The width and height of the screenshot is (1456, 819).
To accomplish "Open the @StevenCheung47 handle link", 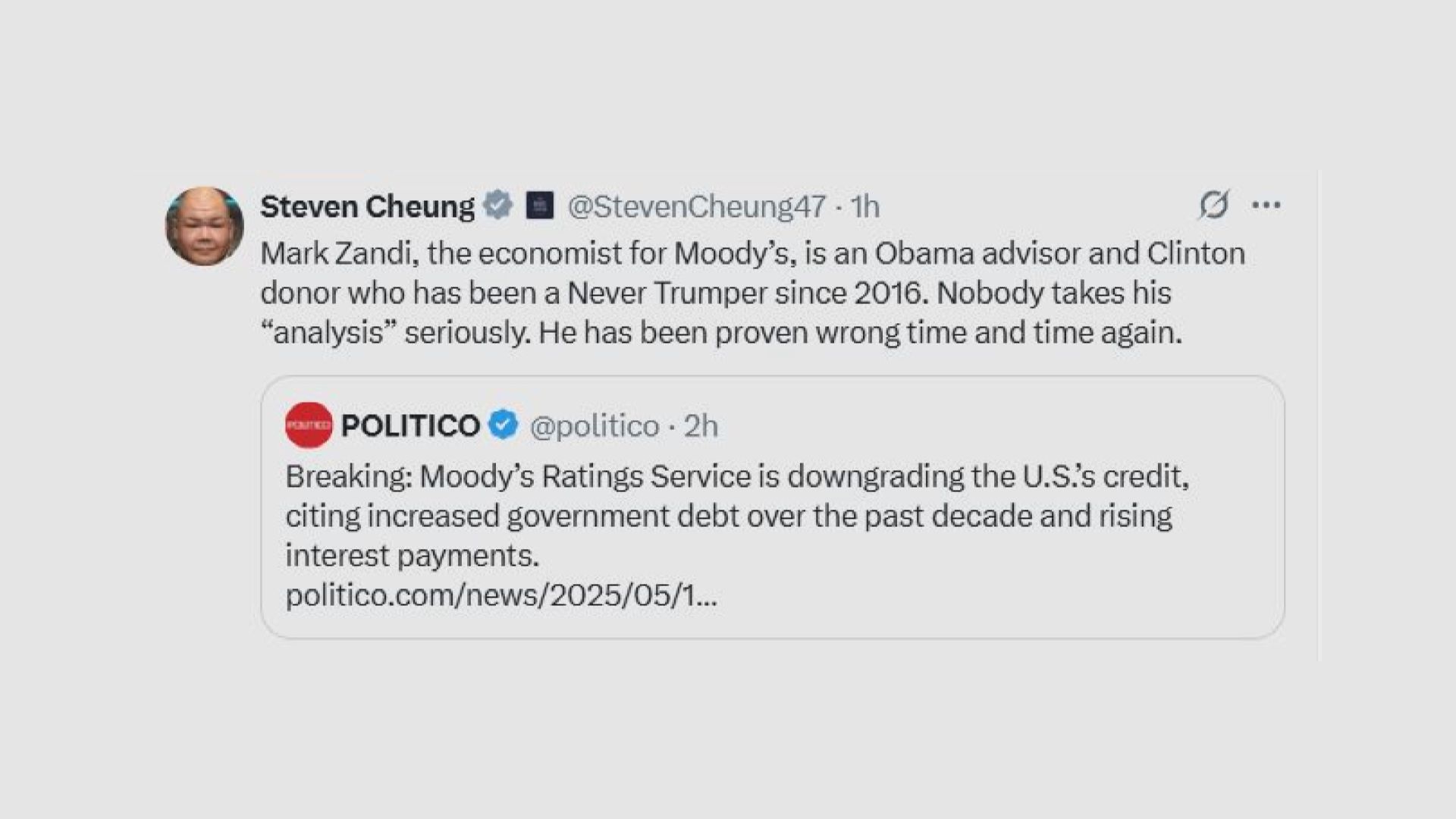I will [x=696, y=206].
